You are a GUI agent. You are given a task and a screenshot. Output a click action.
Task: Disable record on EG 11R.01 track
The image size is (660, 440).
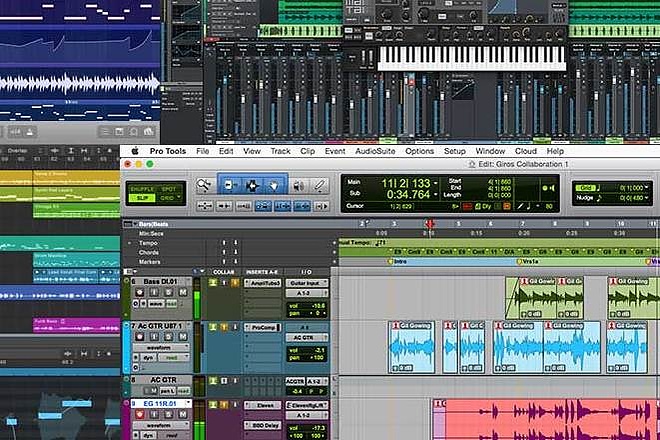click(x=140, y=414)
